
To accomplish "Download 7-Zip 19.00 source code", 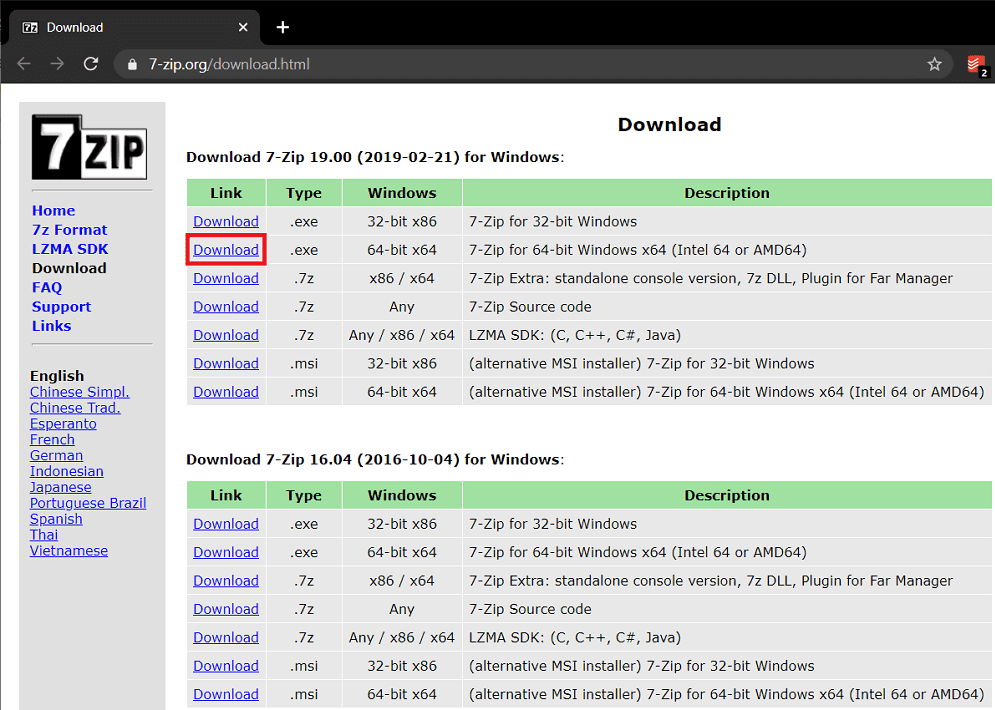I will pos(226,307).
